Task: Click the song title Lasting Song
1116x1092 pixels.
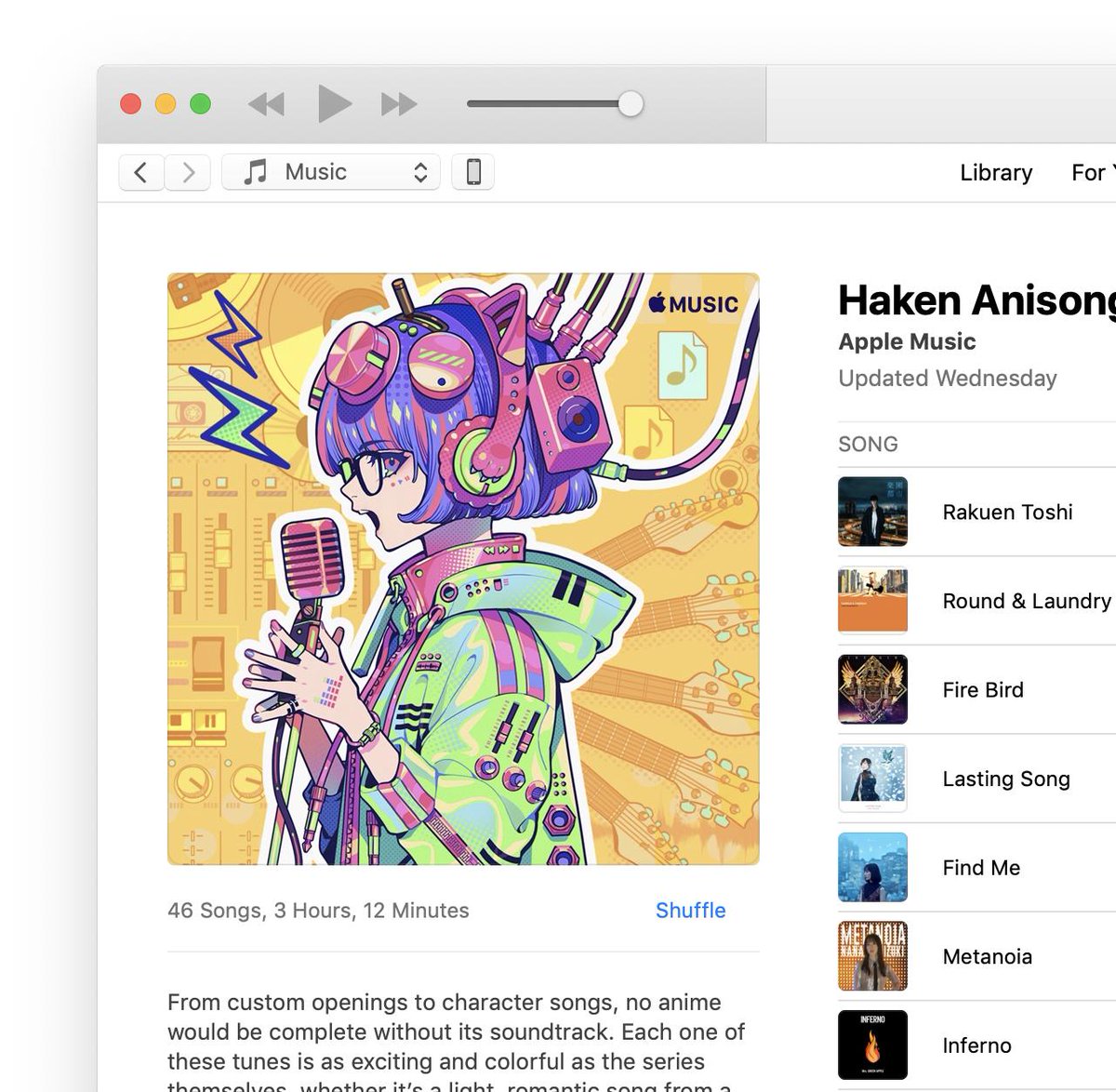Action: click(1006, 779)
